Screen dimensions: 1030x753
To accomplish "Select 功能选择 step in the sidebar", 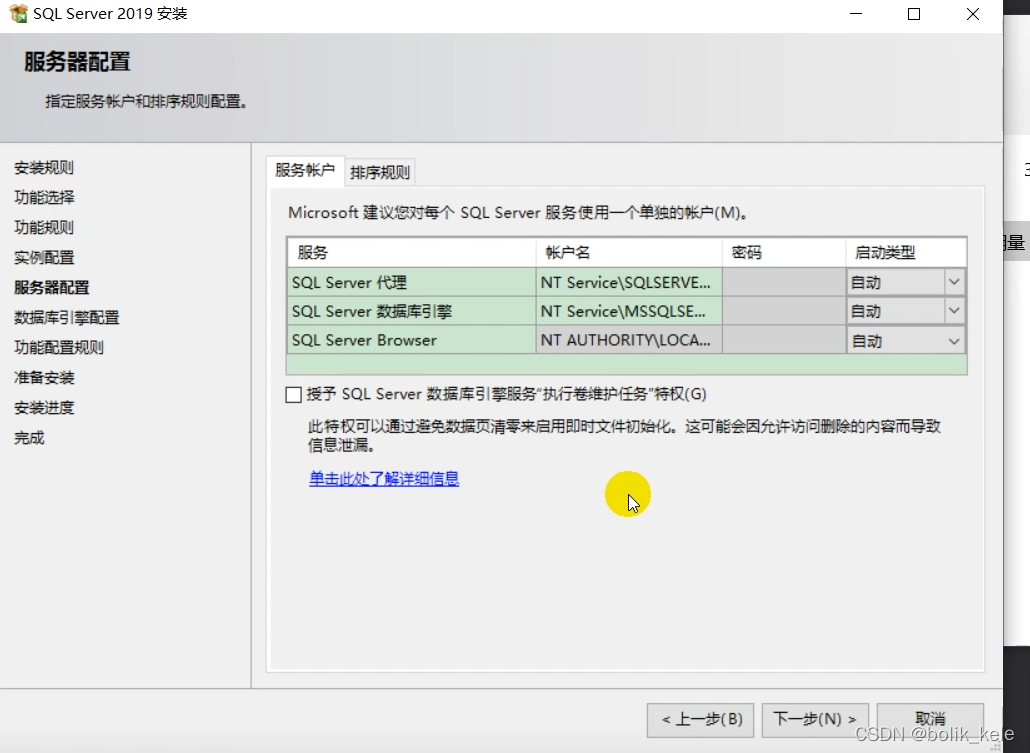I will coord(44,197).
